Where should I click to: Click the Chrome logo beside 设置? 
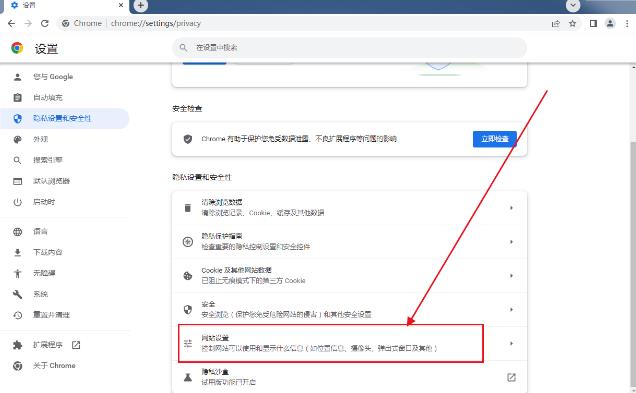click(x=17, y=48)
